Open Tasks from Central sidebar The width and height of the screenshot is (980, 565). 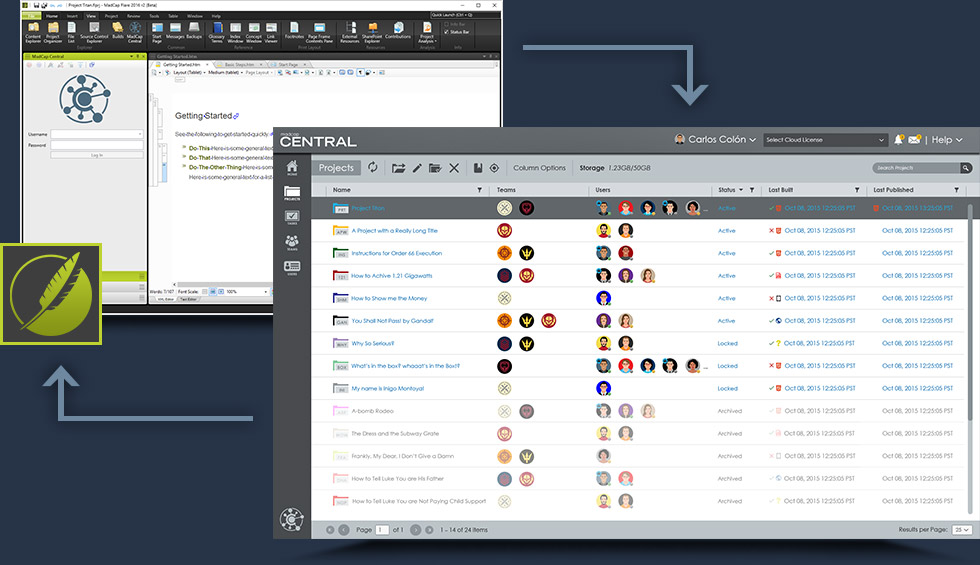(292, 218)
